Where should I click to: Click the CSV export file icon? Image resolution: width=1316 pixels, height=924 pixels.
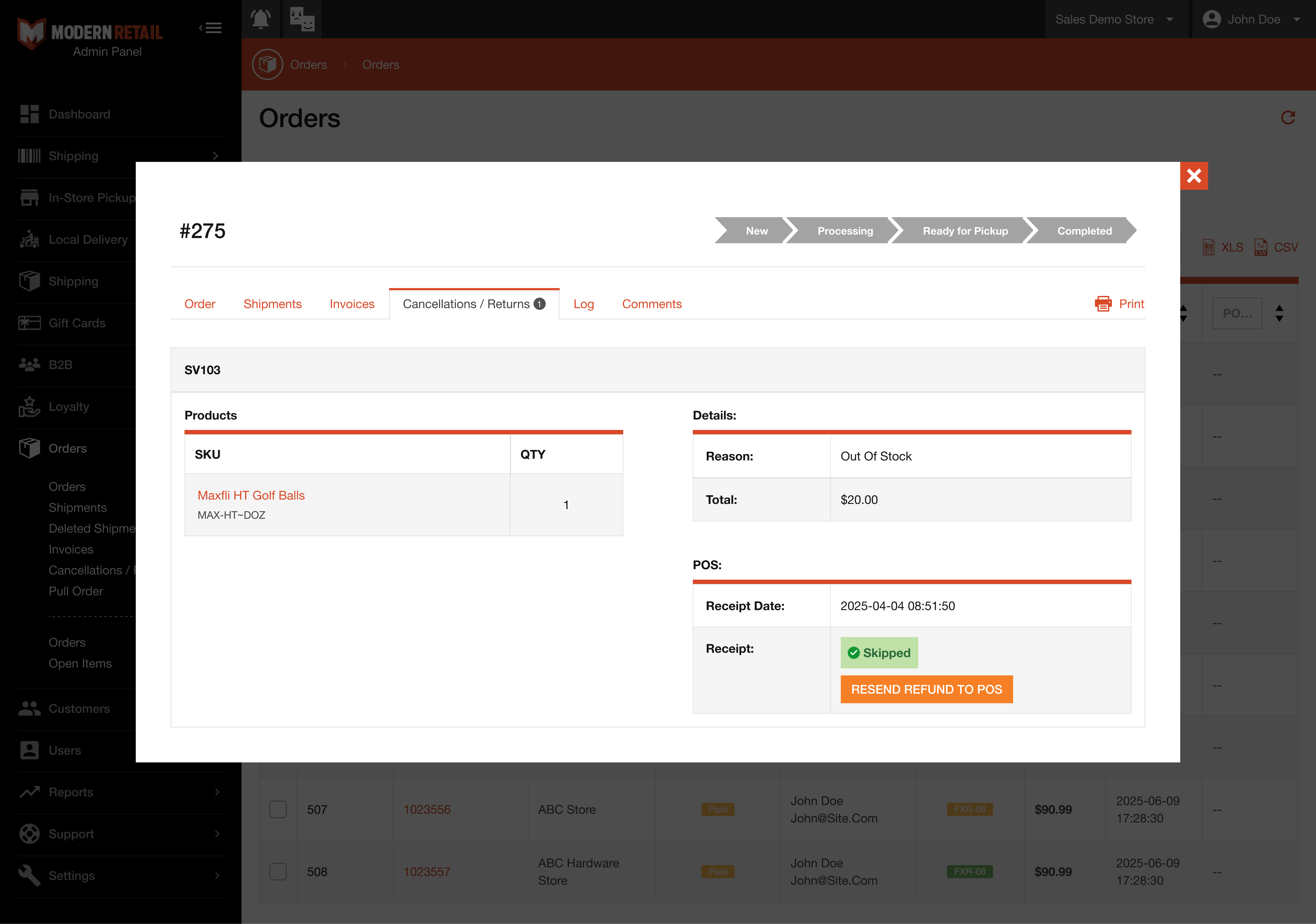click(1261, 247)
